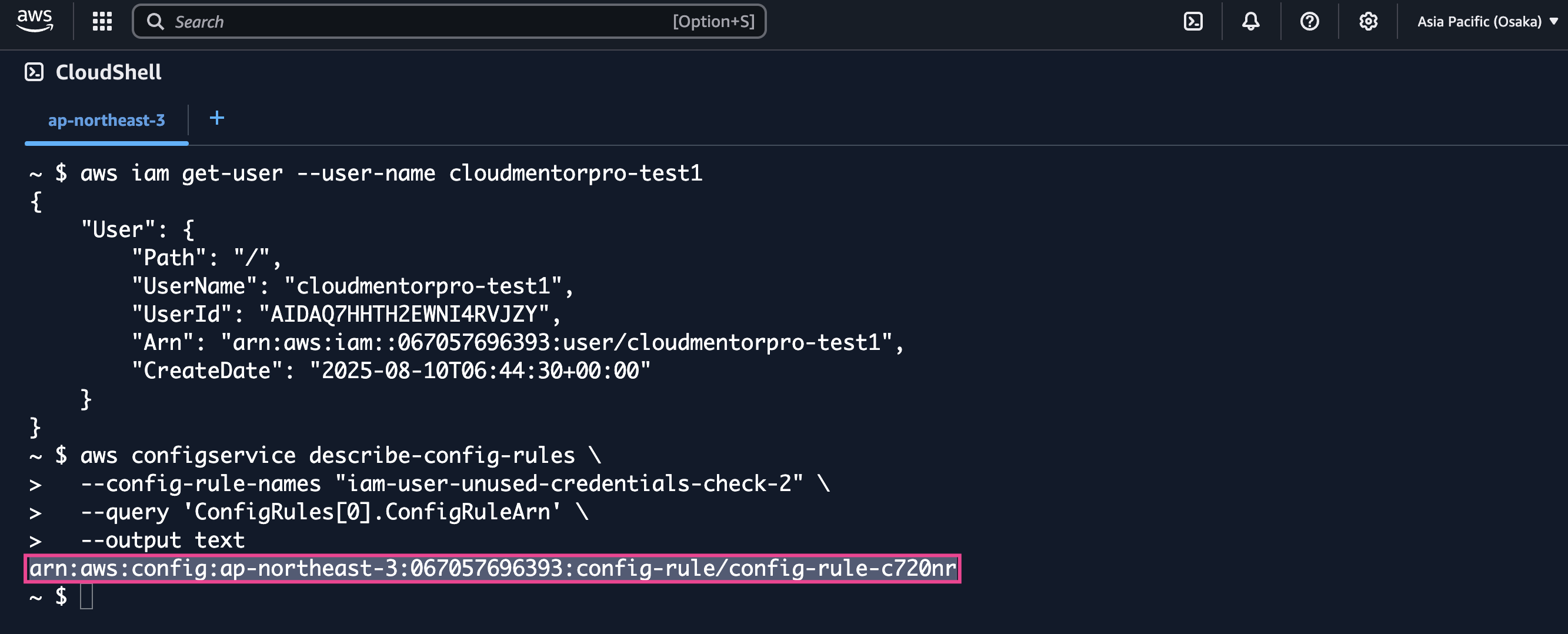1568x634 pixels.
Task: Click the magnifier icon in search bar
Action: (156, 22)
